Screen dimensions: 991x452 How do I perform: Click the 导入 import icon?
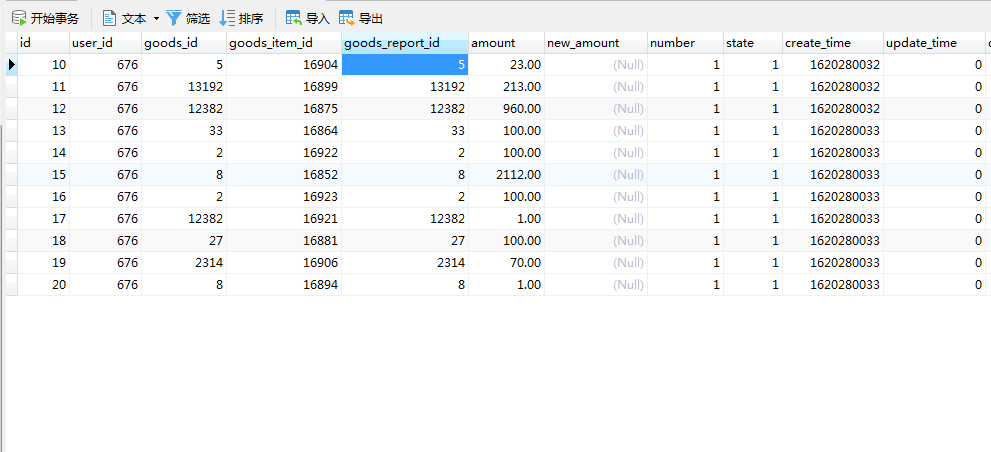(294, 18)
